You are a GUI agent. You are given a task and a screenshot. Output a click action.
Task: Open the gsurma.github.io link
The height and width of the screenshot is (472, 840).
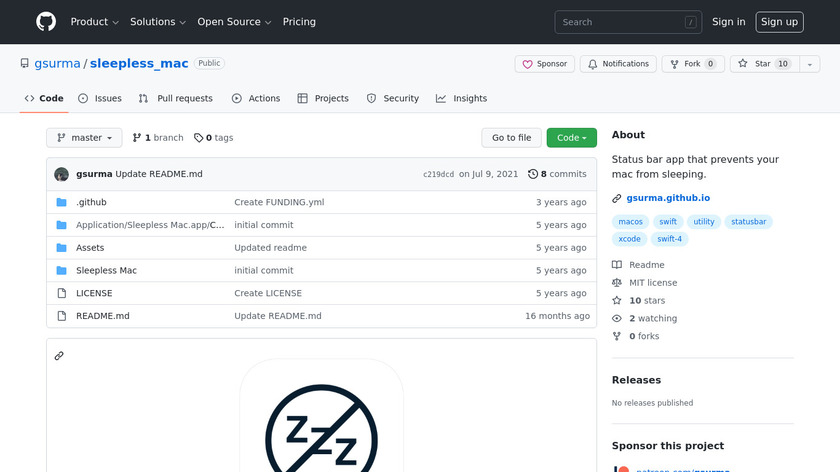(668, 198)
